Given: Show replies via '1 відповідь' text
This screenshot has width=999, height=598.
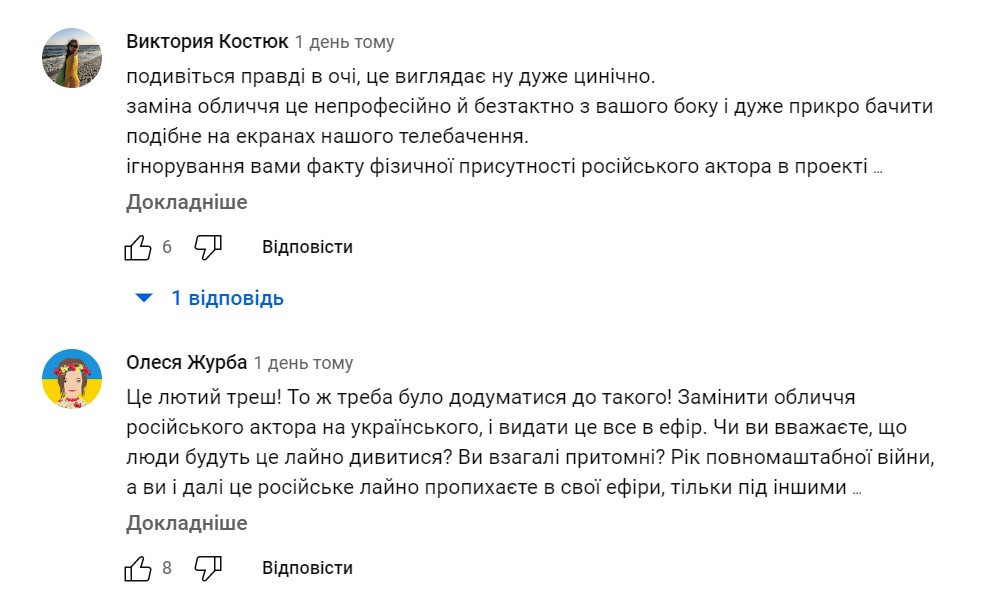Looking at the screenshot, I should point(227,298).
